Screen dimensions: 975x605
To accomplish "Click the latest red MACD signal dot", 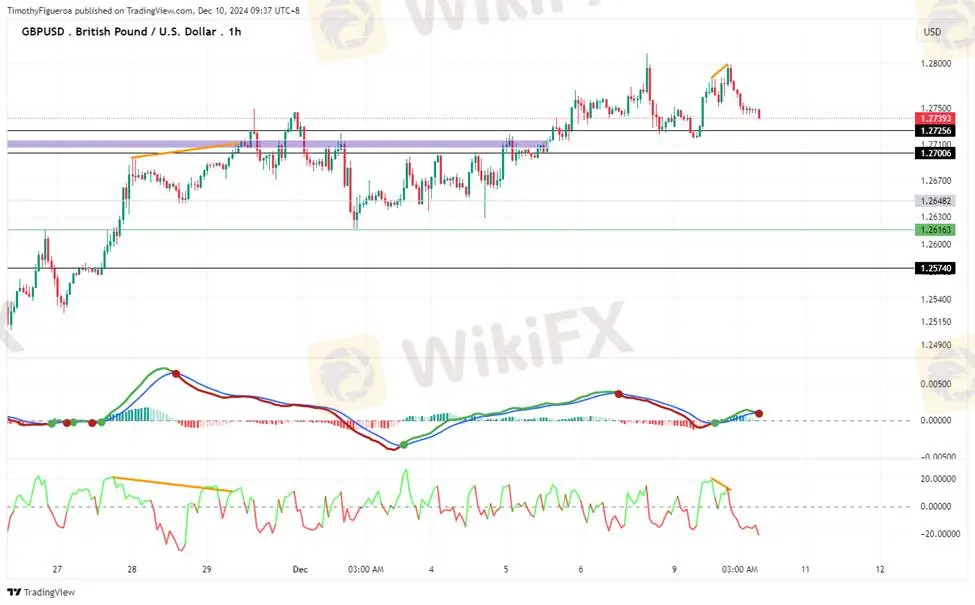I will pyautogui.click(x=759, y=413).
